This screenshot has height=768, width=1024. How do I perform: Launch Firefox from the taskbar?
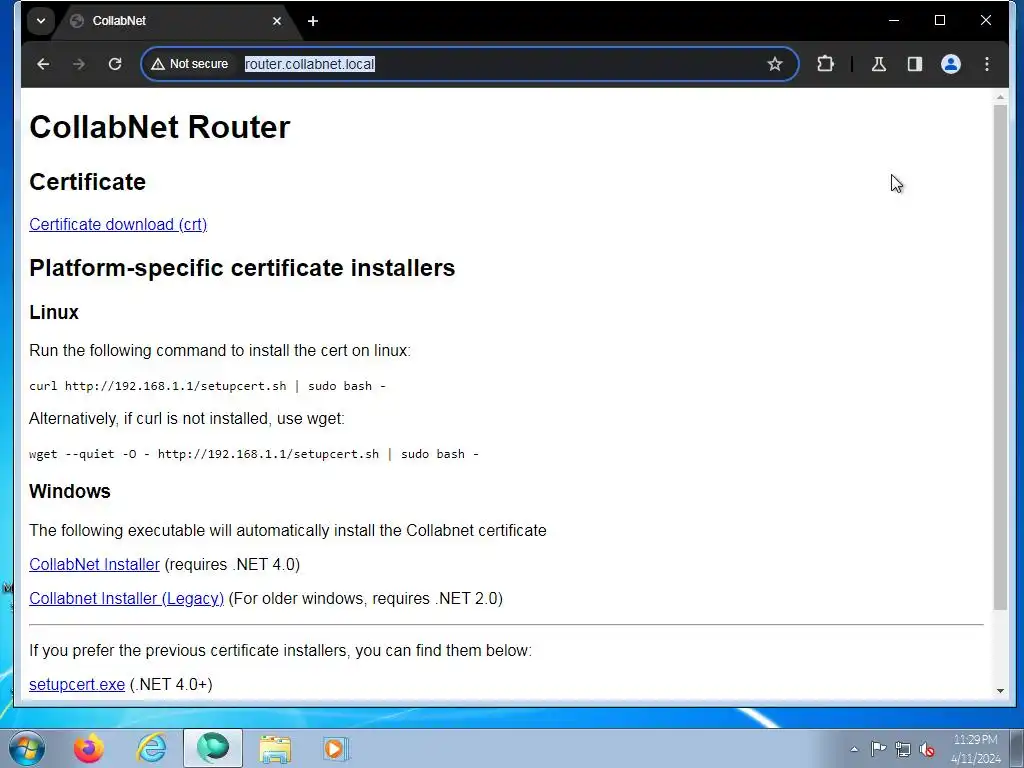click(x=89, y=748)
